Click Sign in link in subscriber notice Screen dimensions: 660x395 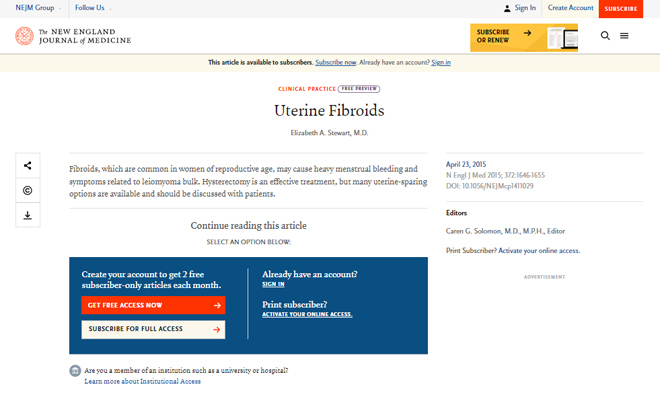click(441, 62)
